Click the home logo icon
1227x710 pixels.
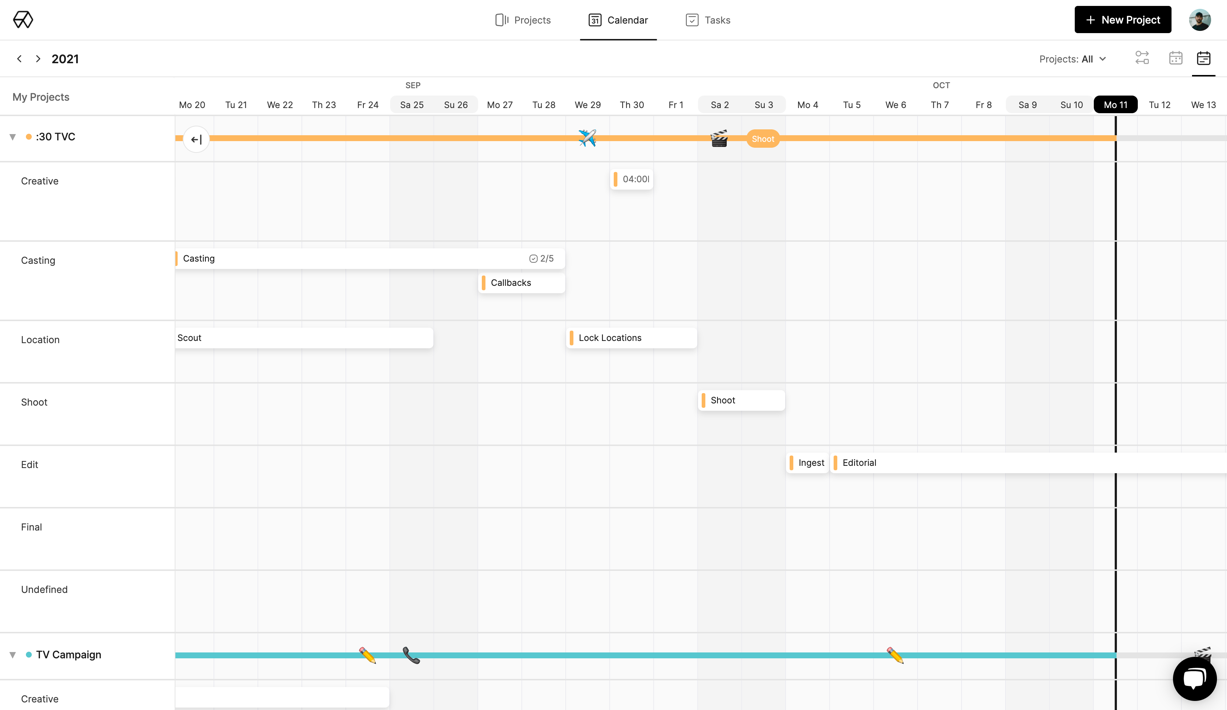click(23, 20)
